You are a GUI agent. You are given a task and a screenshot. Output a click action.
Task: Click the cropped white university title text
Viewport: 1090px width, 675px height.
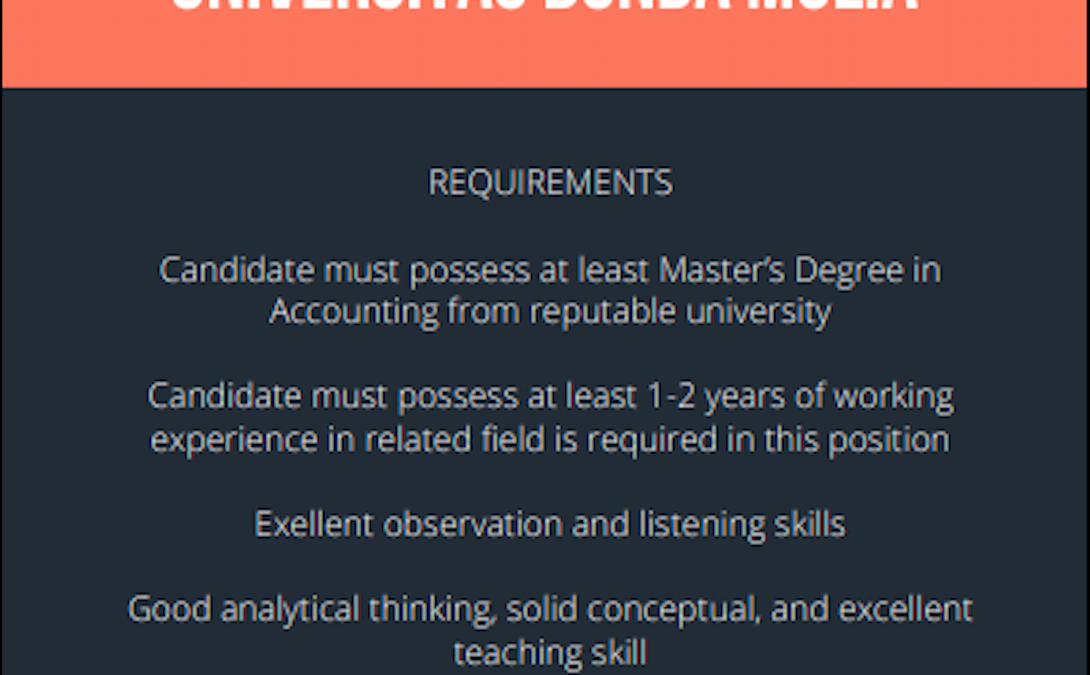pos(545,6)
